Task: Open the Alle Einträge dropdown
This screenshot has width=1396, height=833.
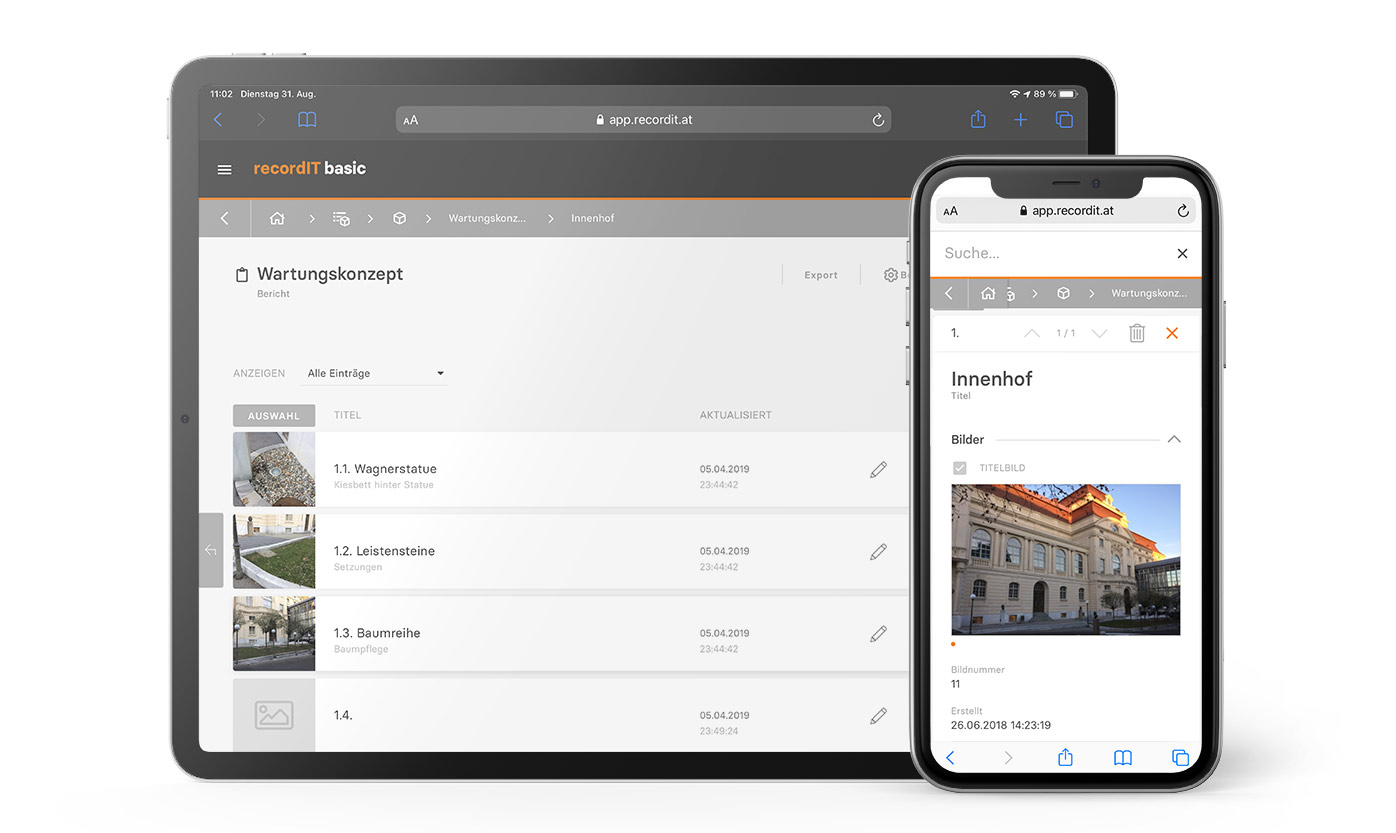Action: click(x=375, y=373)
